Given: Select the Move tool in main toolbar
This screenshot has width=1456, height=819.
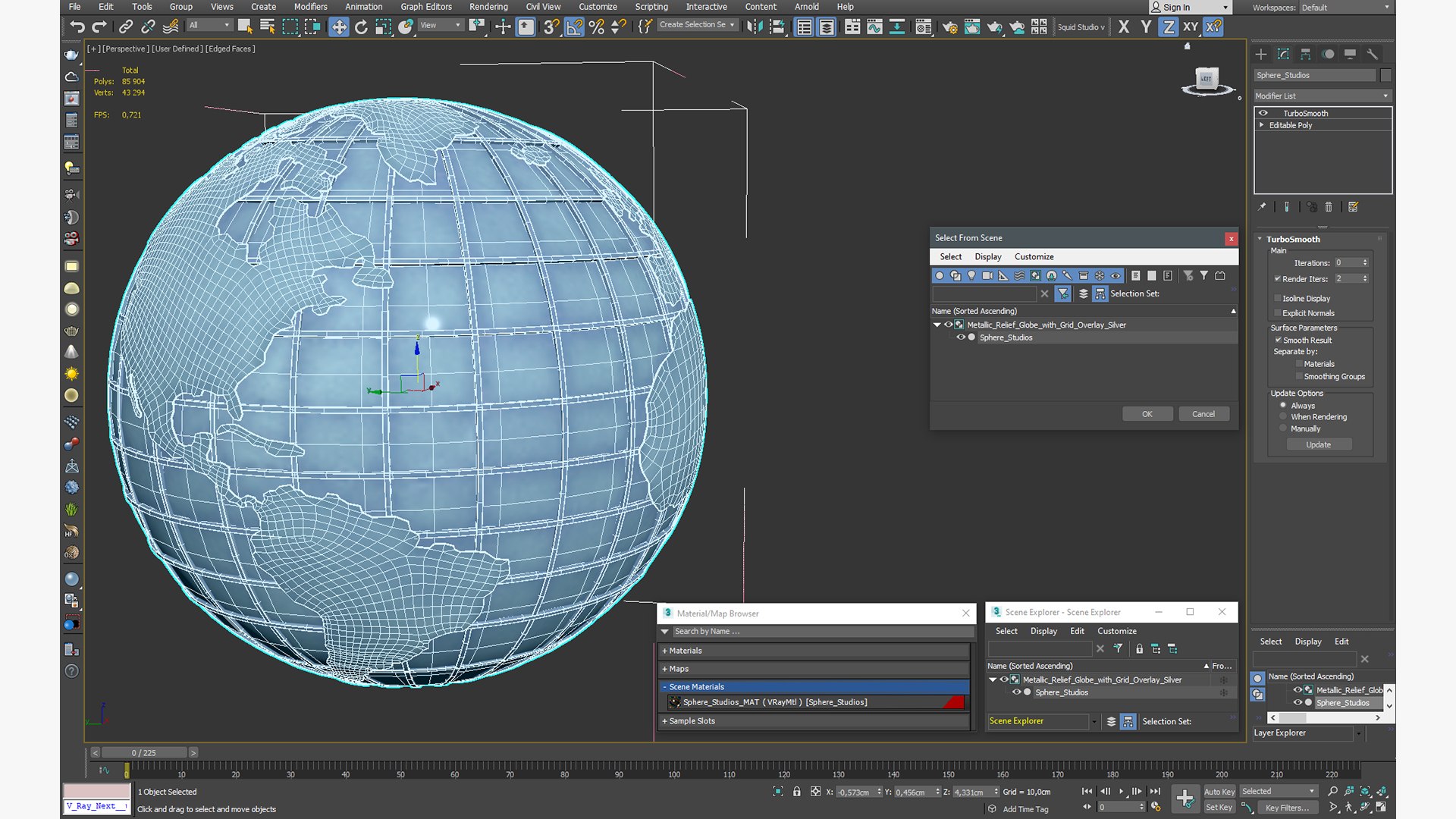Looking at the screenshot, I should coord(338,27).
